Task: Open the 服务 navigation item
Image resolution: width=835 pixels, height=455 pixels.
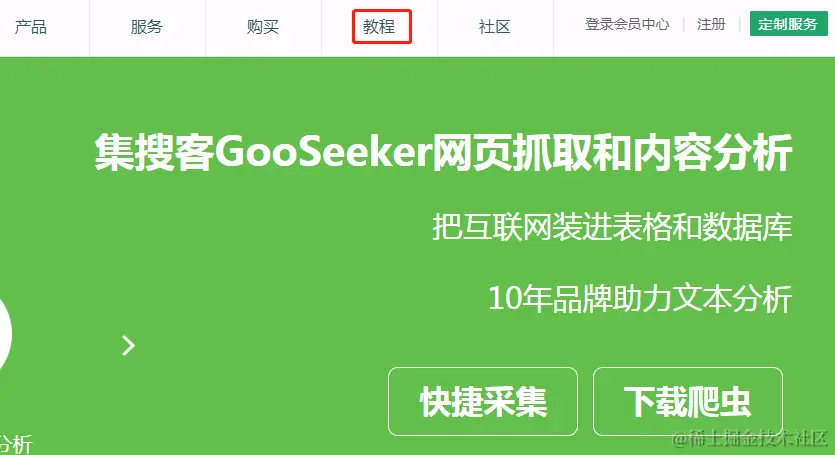Action: pyautogui.click(x=146, y=27)
